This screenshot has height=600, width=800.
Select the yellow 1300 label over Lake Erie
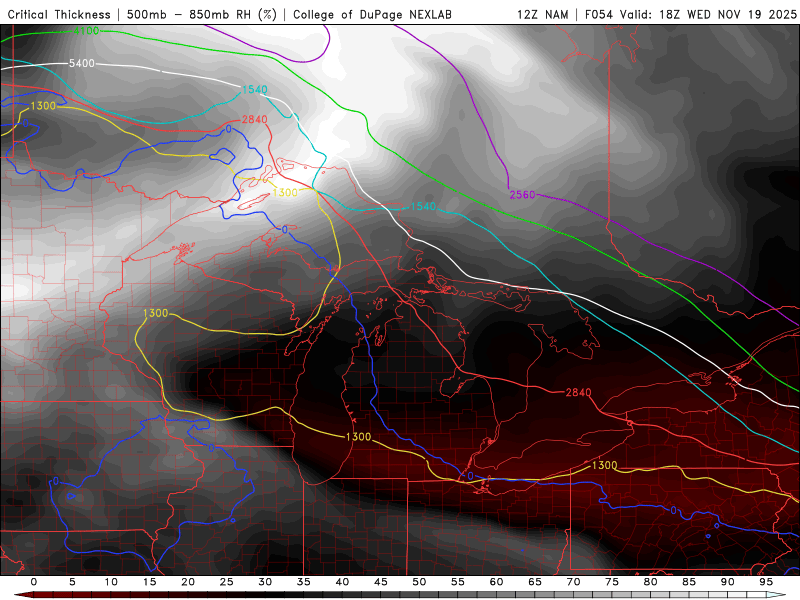604,465
